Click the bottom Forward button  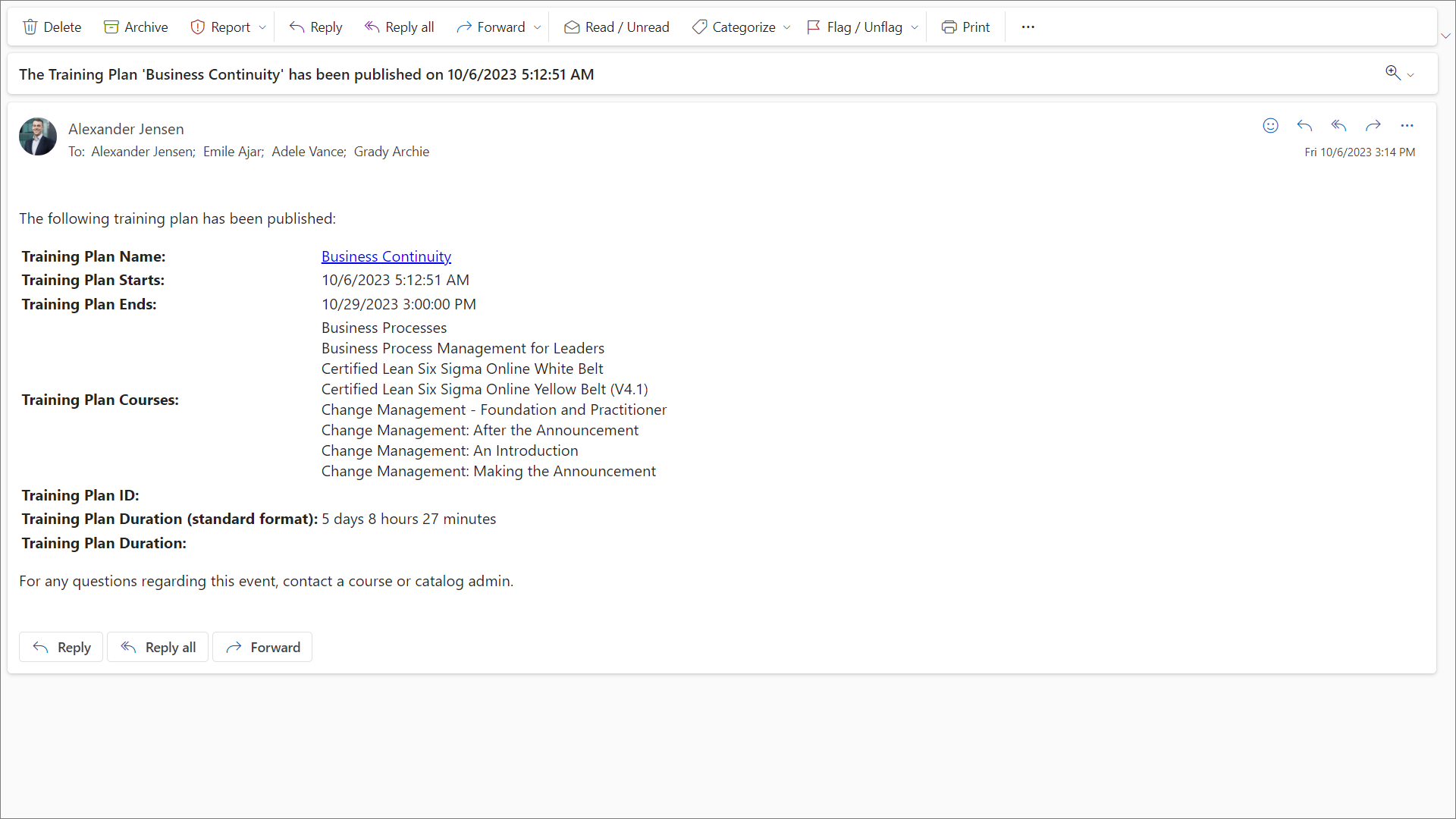tap(262, 647)
